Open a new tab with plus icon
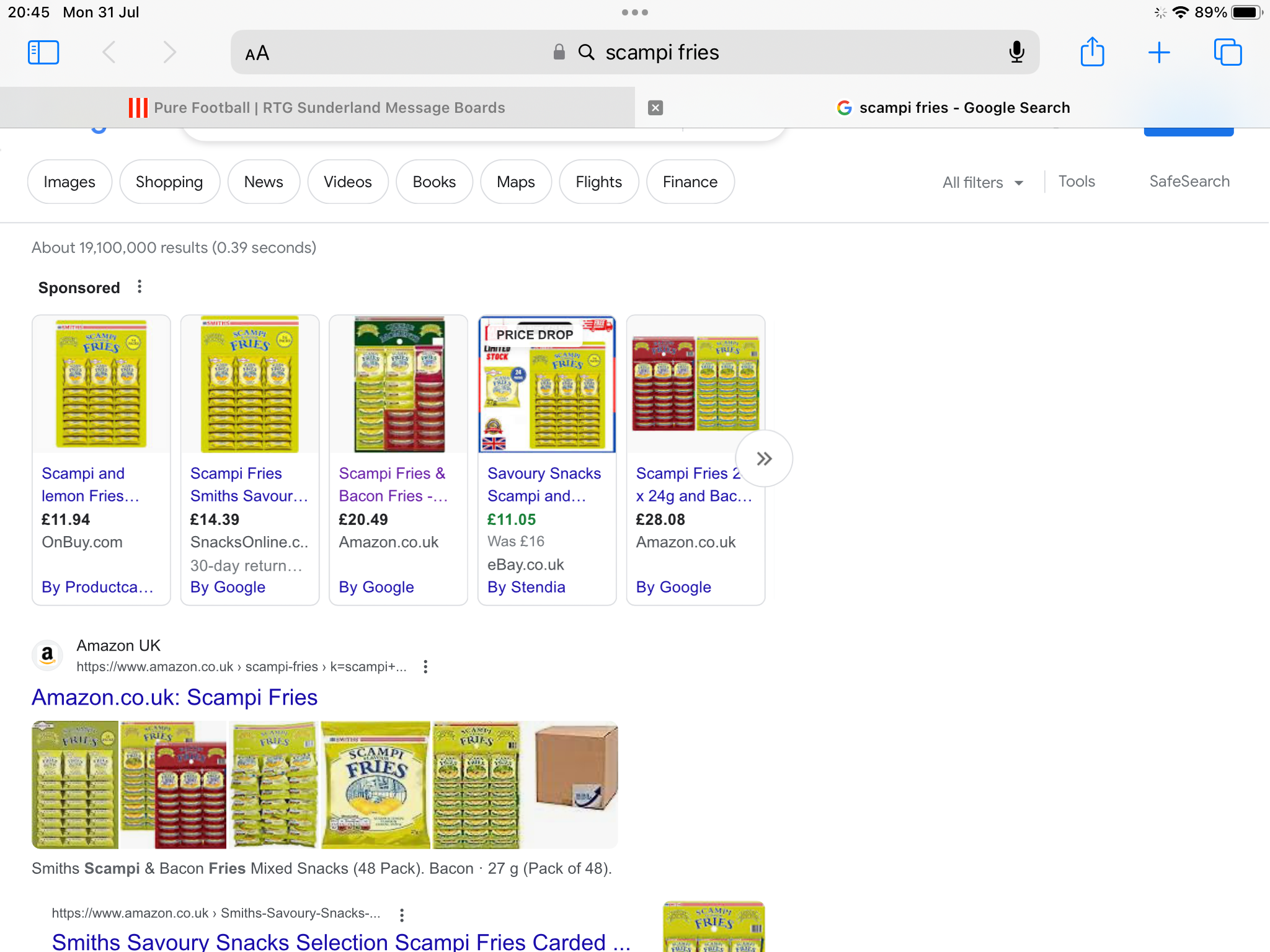Screen dimensions: 1270x952 (x=1158, y=53)
